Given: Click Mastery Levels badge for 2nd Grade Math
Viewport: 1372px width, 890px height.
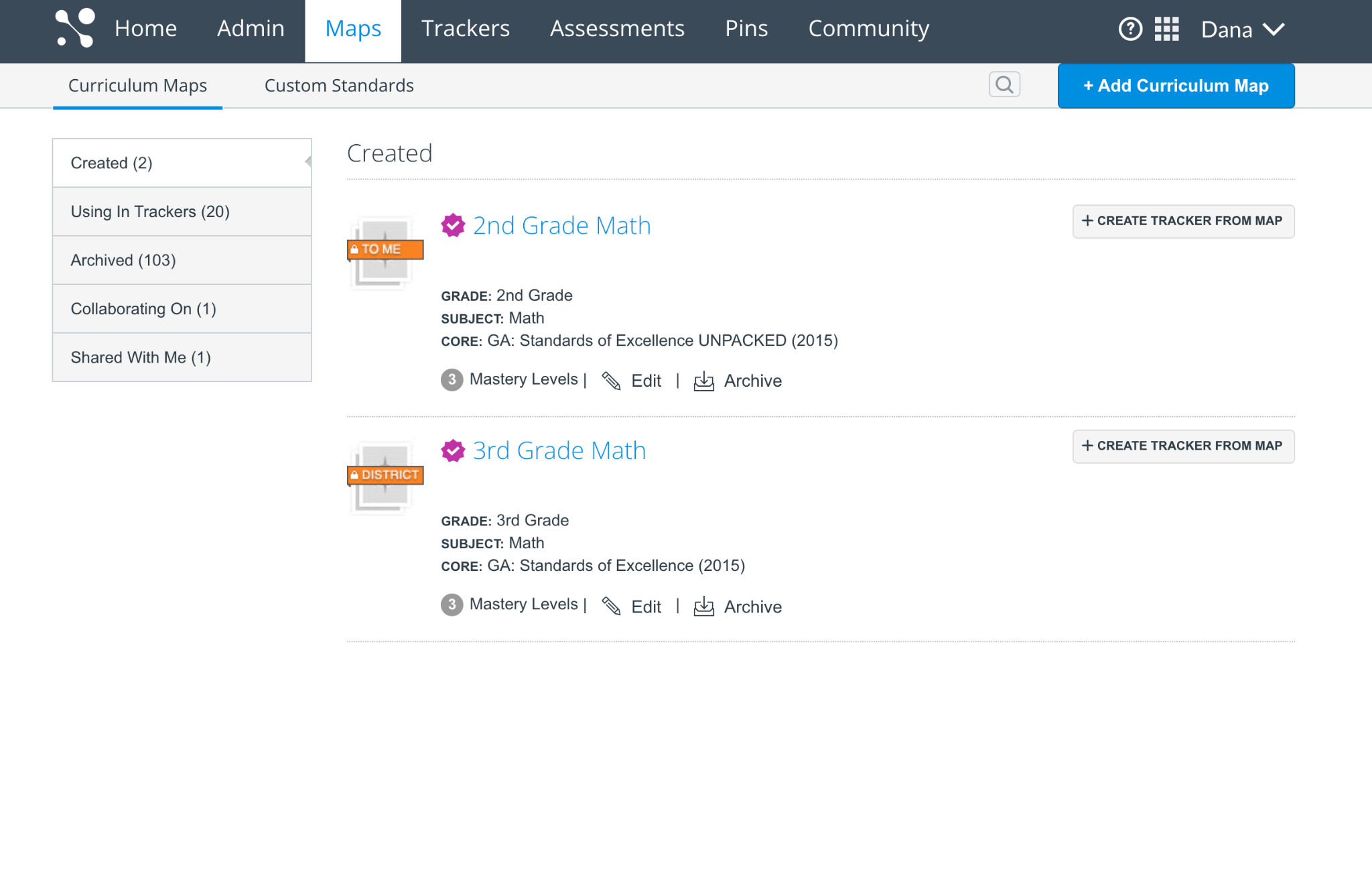Looking at the screenshot, I should tap(452, 380).
